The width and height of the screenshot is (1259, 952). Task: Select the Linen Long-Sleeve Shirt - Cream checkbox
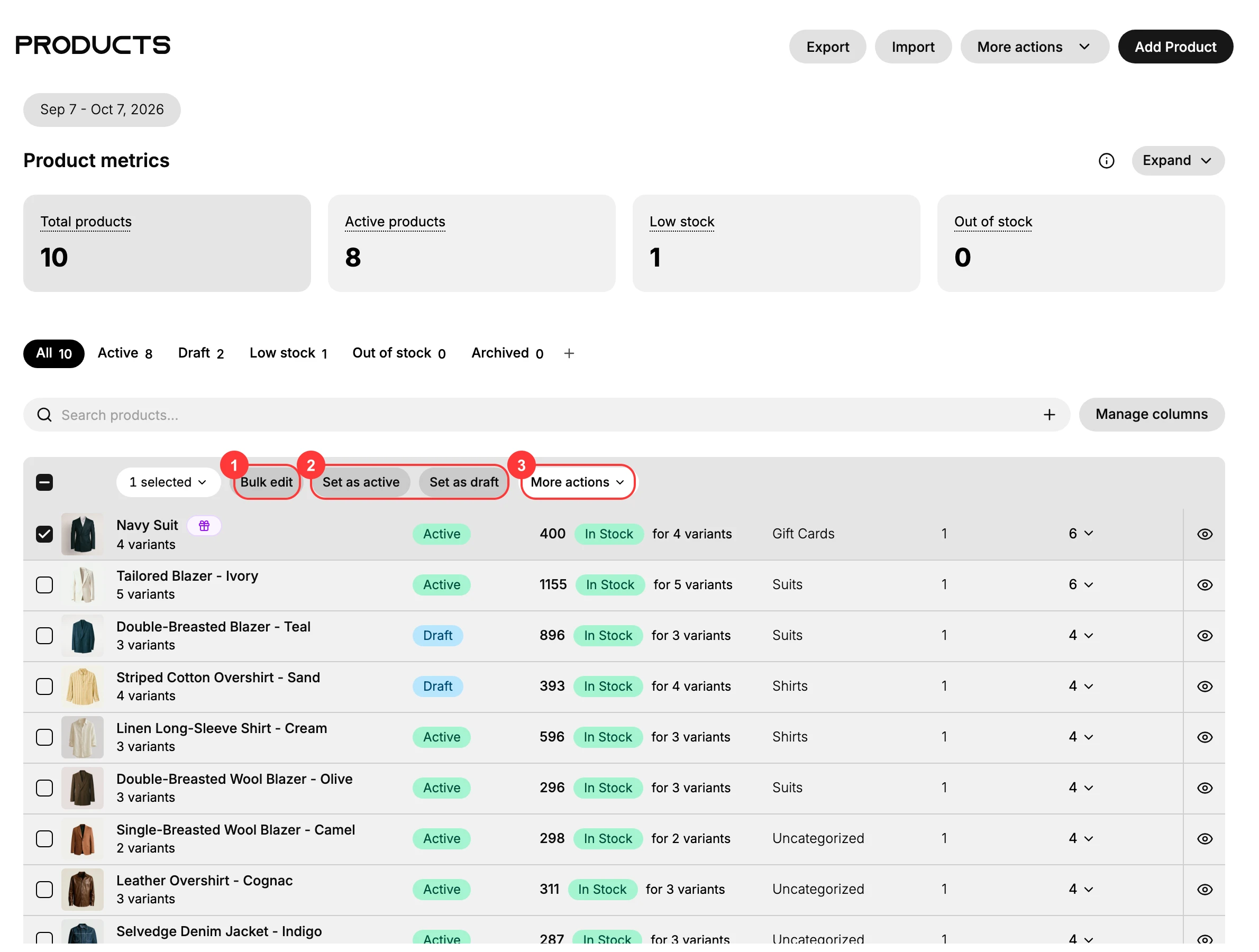coord(44,737)
